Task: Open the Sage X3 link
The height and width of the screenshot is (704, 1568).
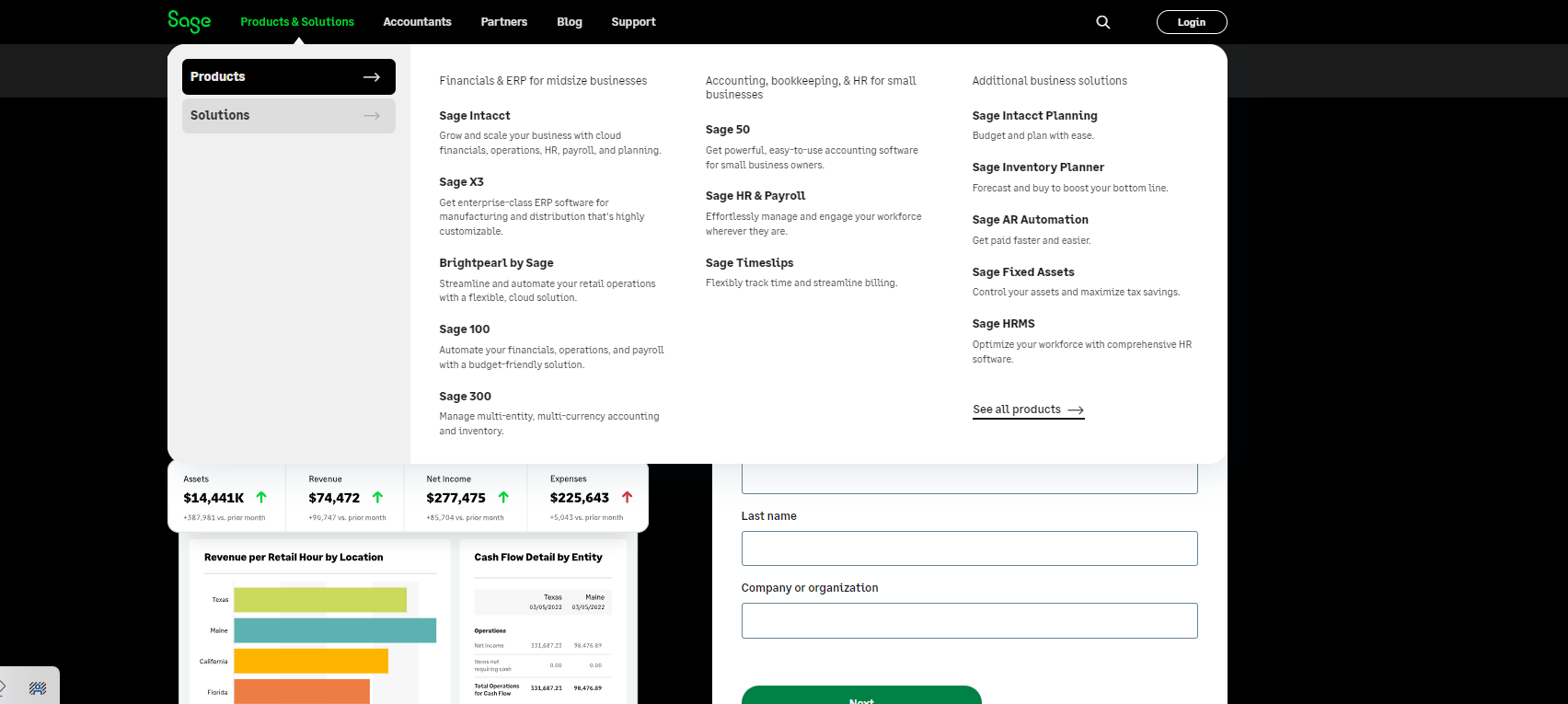Action: click(x=461, y=182)
